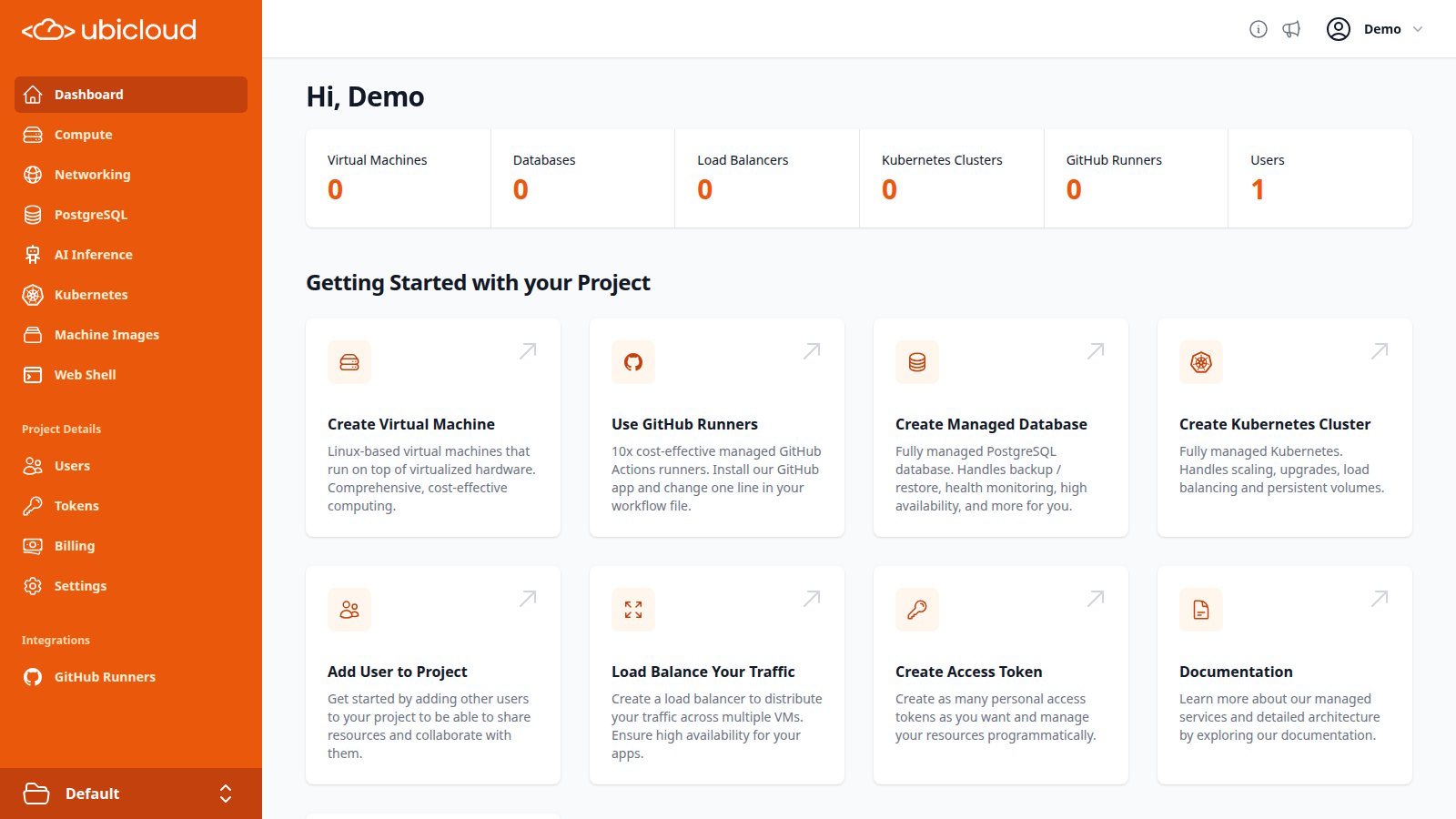Open Machine Images in sidebar
This screenshot has width=1456, height=819.
[131, 335]
